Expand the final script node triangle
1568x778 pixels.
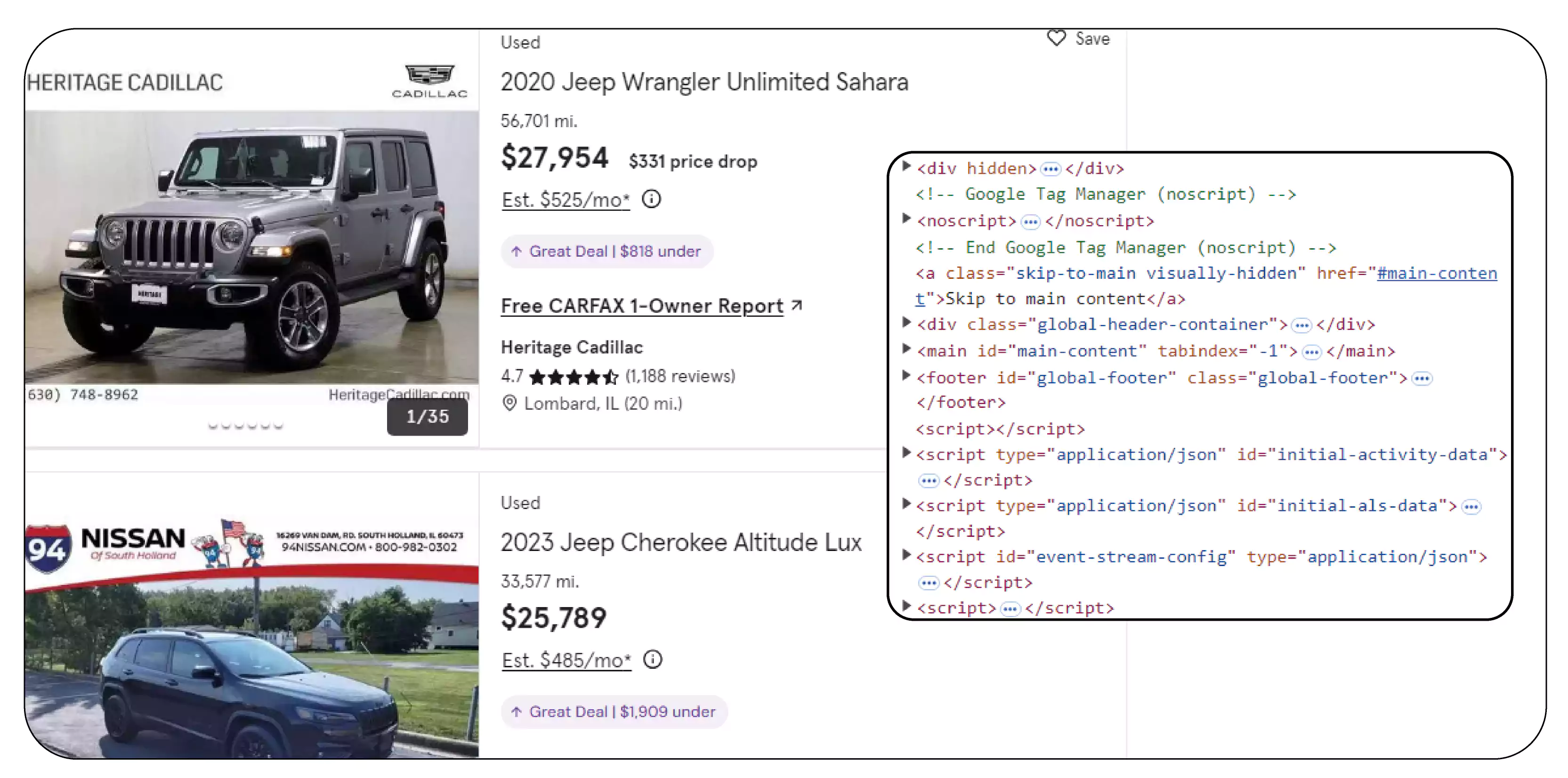coord(906,606)
